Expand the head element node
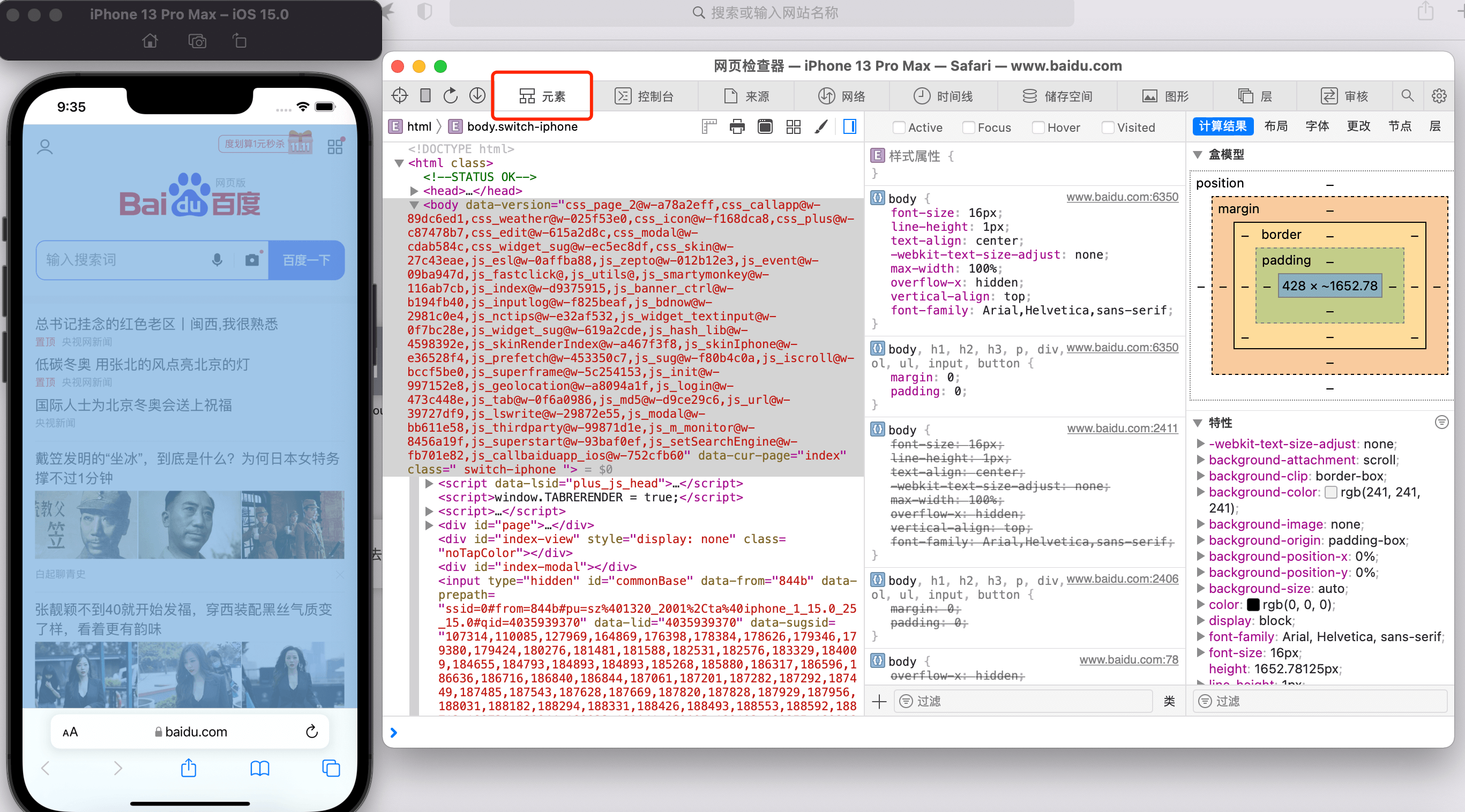The image size is (1465, 812). 414,191
